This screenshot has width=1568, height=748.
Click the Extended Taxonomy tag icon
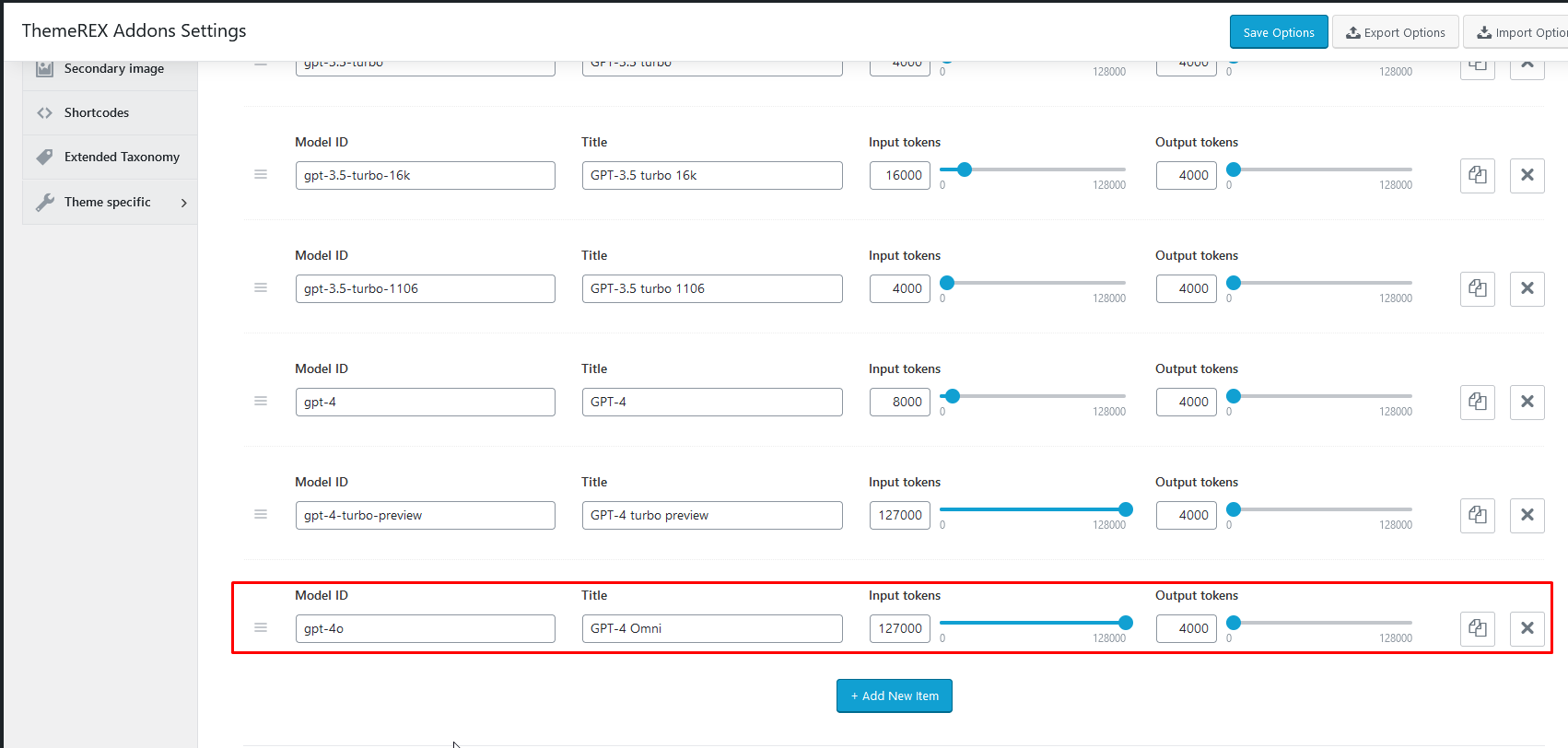point(44,157)
